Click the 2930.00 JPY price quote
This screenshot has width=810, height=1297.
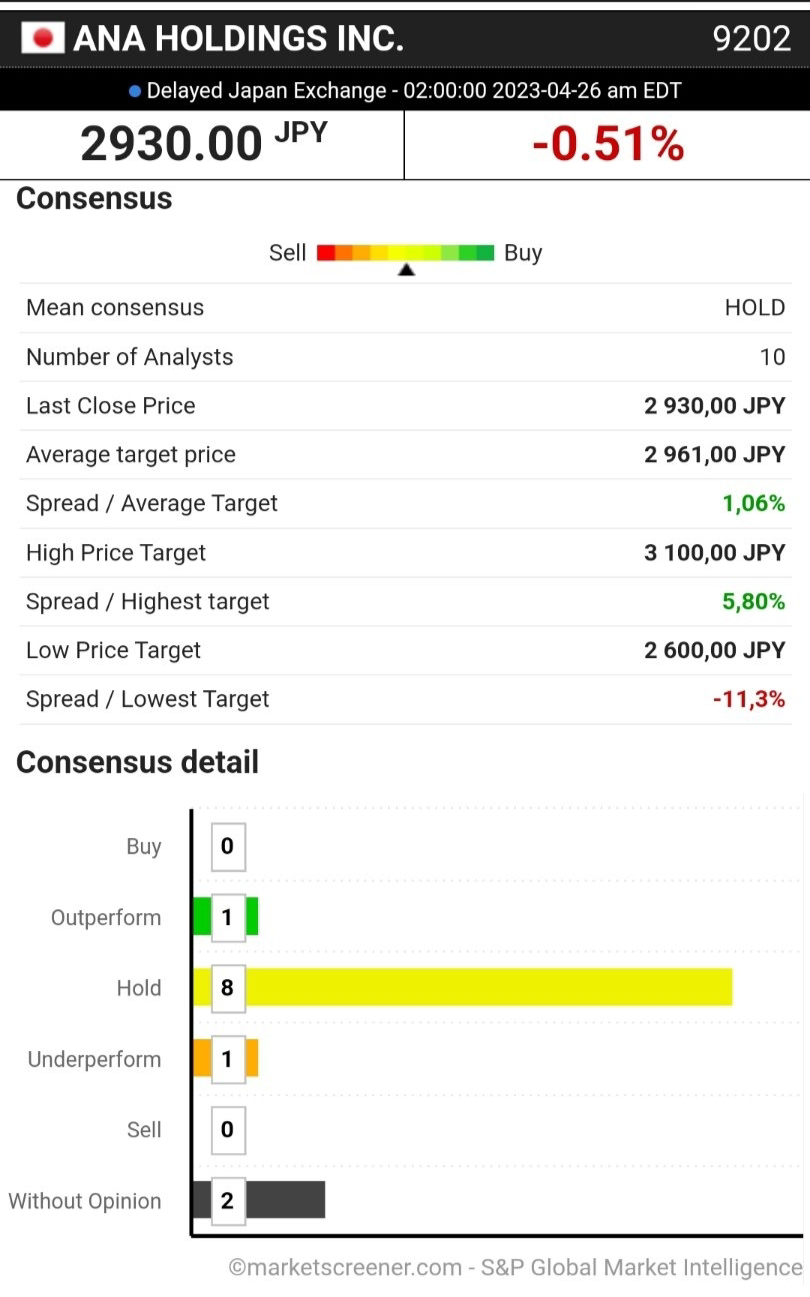tap(203, 143)
